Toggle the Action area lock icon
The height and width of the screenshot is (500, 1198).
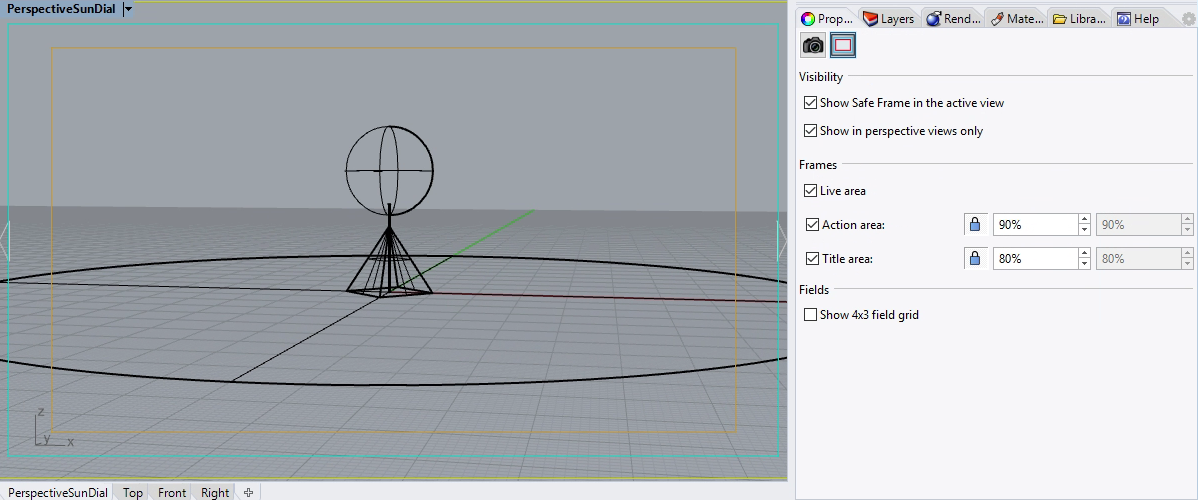[975, 225]
